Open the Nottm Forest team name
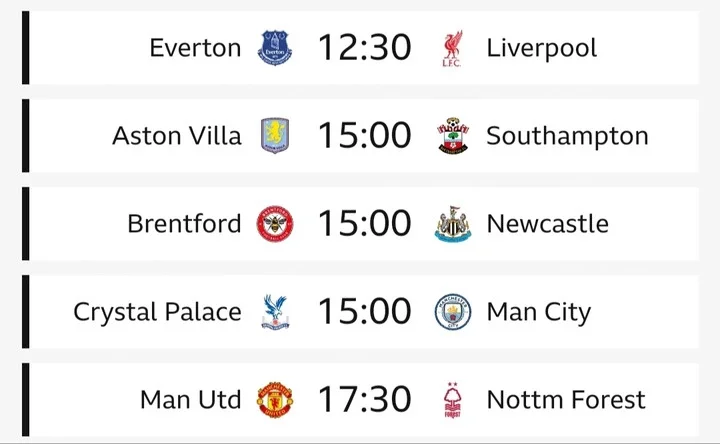The image size is (720, 444). coord(566,399)
